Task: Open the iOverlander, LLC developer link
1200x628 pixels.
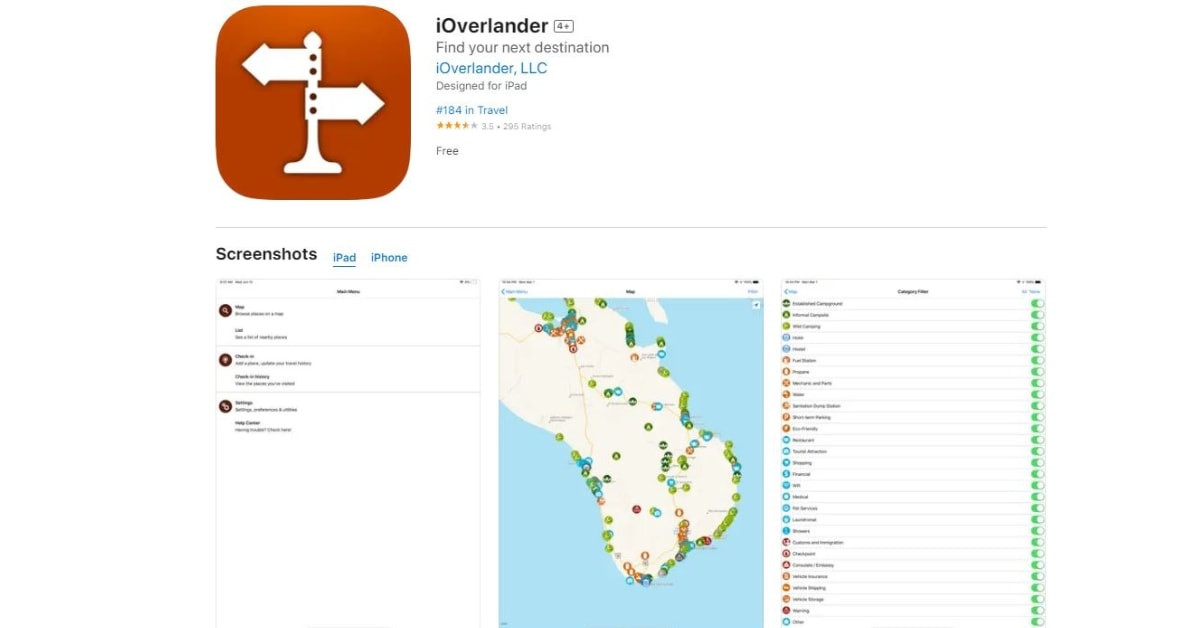Action: pos(491,68)
